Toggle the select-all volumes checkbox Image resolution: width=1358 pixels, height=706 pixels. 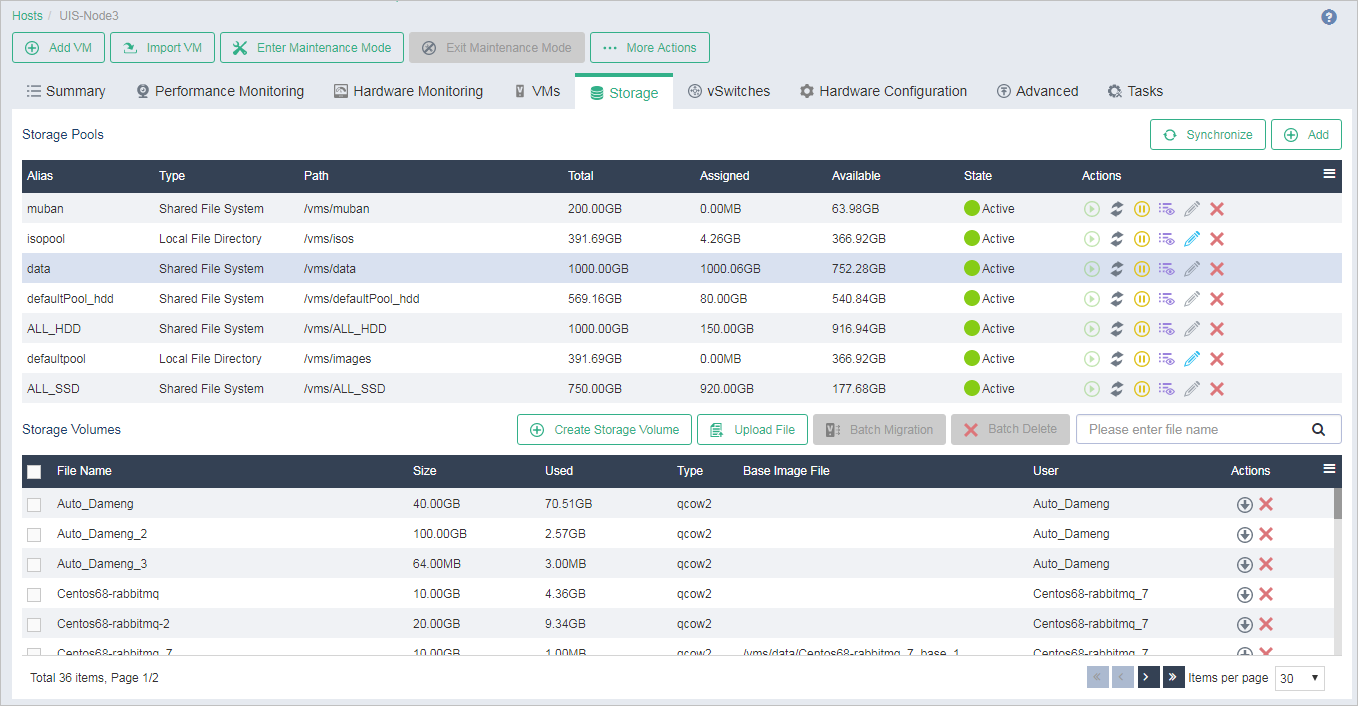(x=34, y=472)
